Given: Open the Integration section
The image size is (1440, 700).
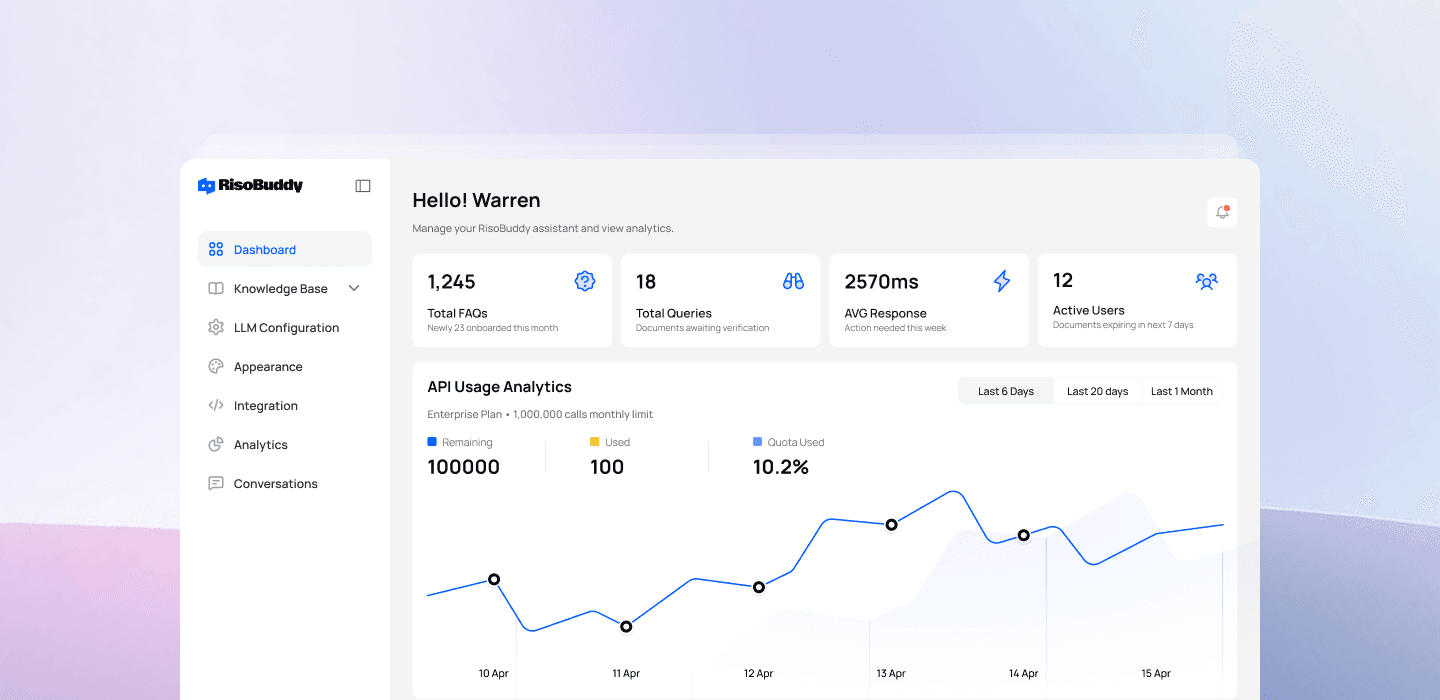Looking at the screenshot, I should tap(285, 406).
